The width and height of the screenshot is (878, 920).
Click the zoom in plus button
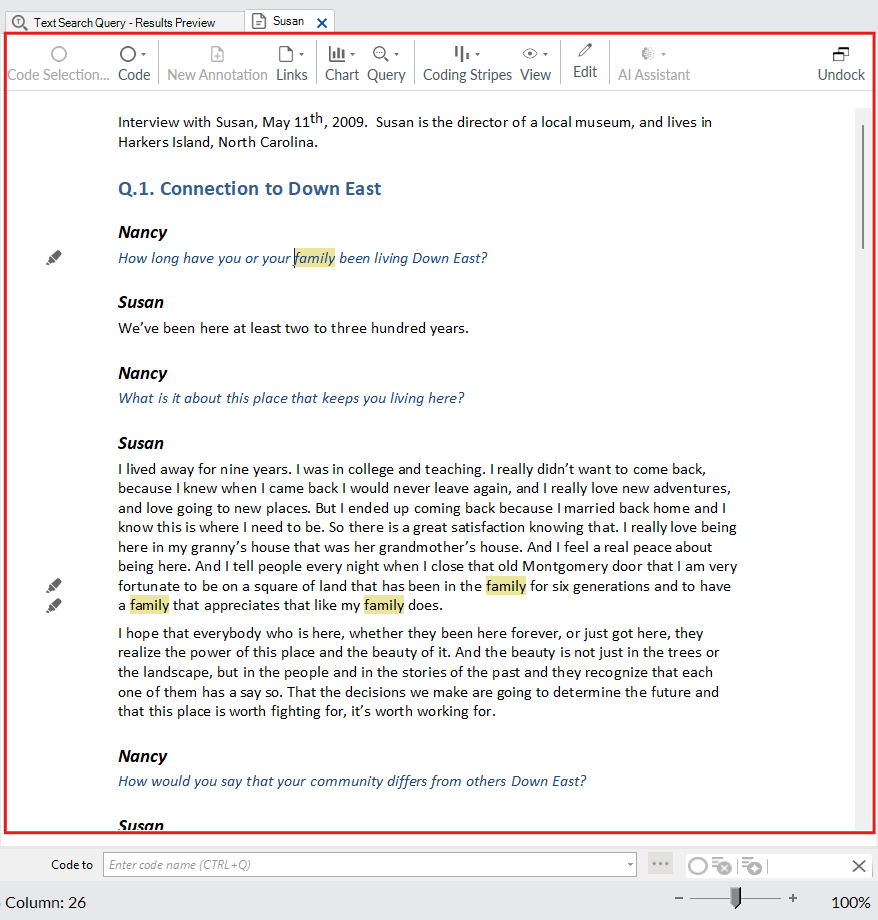point(793,898)
